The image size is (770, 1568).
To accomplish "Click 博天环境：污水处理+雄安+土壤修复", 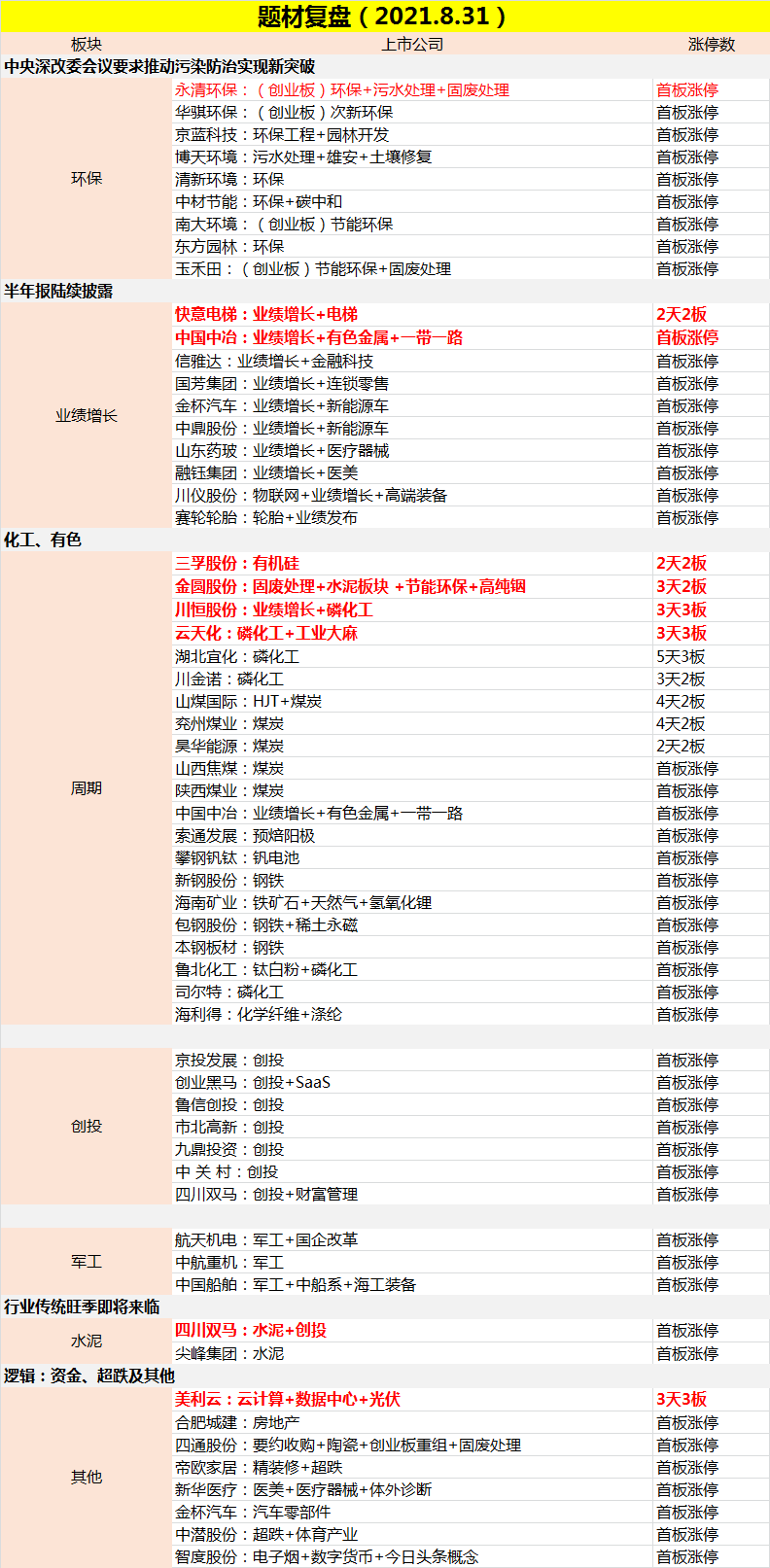I will coord(303,157).
